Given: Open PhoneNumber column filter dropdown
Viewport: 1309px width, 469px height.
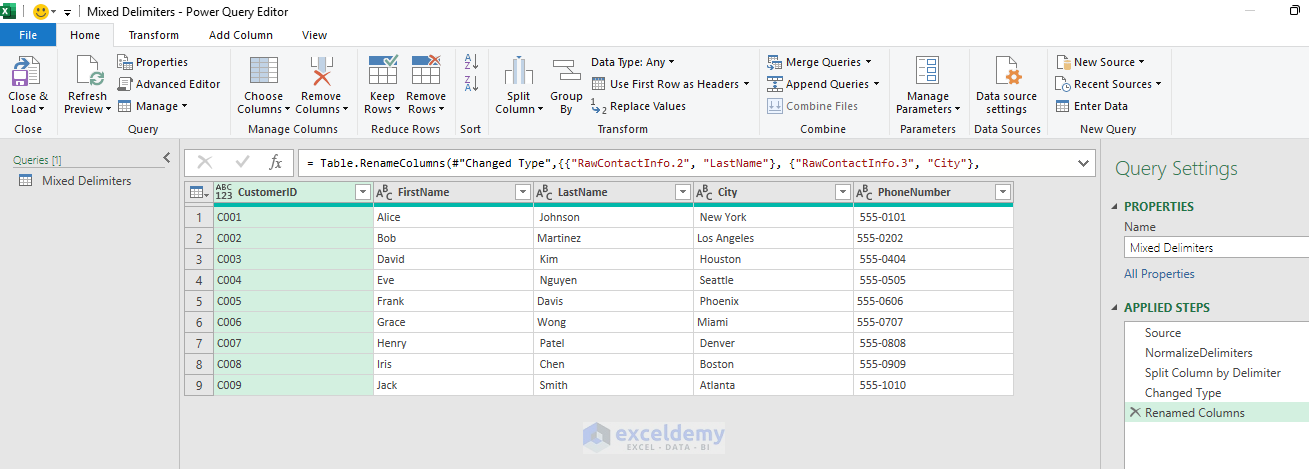Looking at the screenshot, I should coord(1003,192).
